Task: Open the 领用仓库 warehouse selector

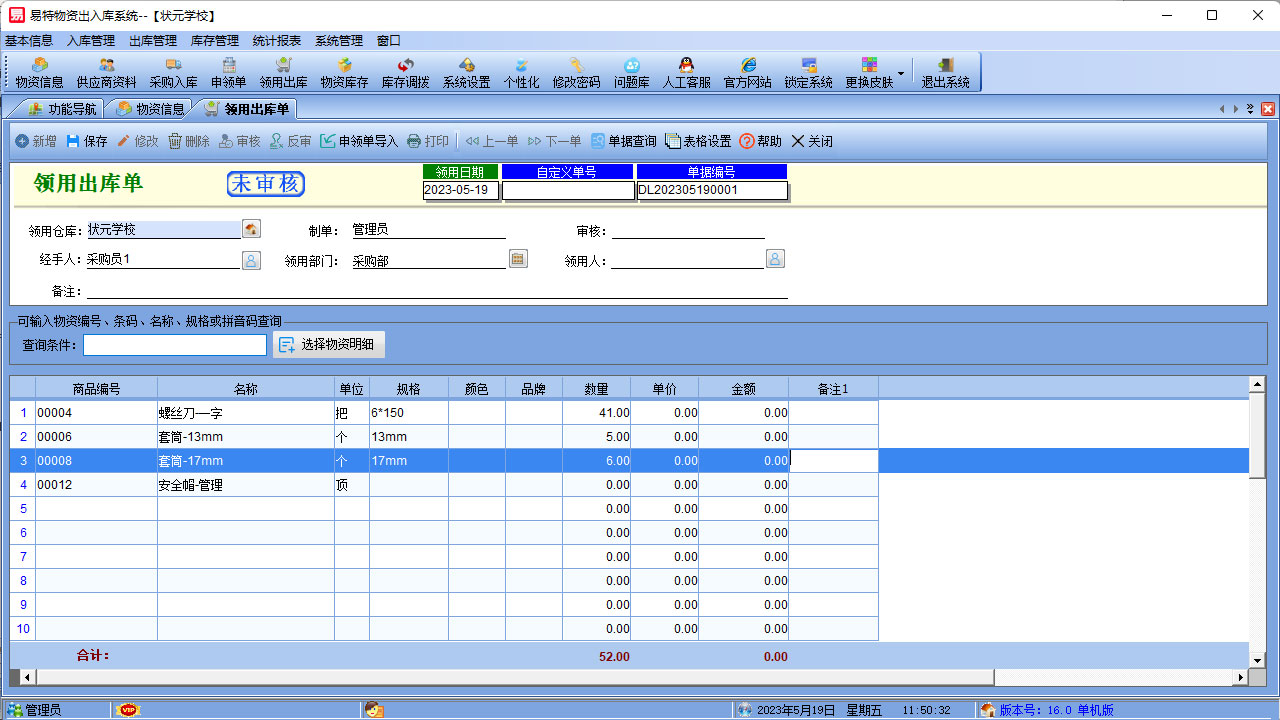Action: coord(251,228)
